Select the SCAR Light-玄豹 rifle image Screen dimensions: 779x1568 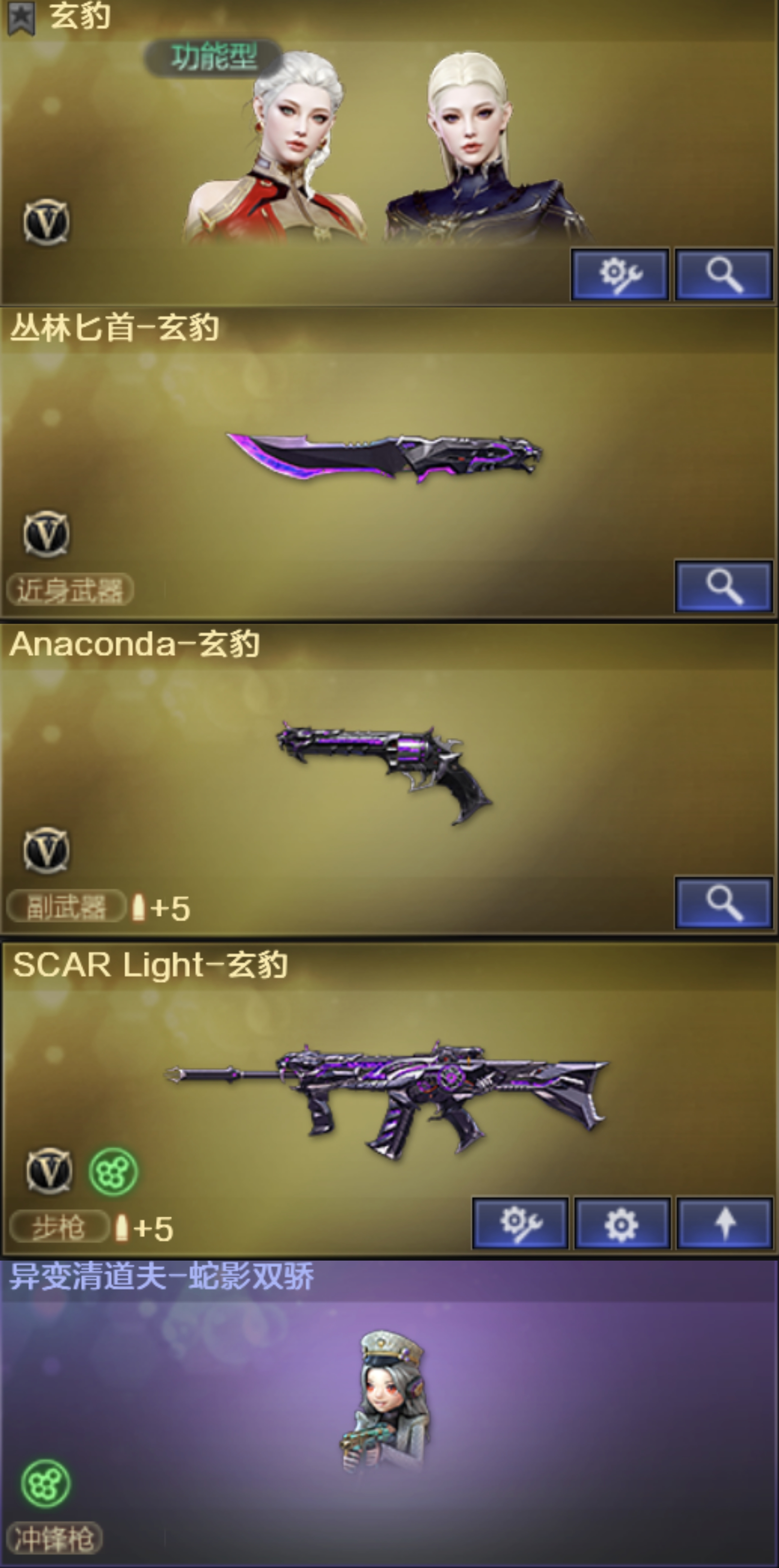point(387,1099)
